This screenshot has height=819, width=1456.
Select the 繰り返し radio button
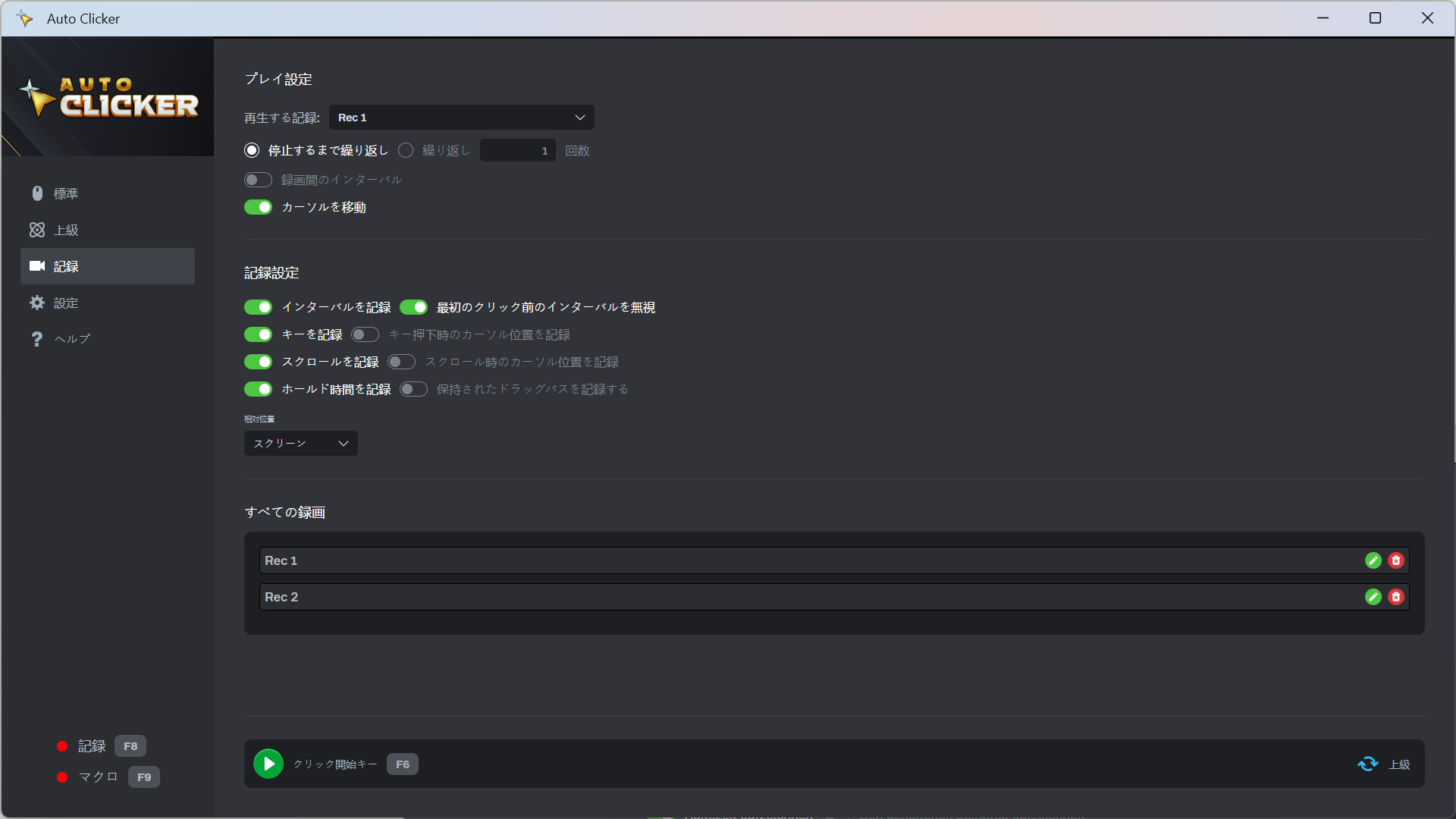[406, 150]
